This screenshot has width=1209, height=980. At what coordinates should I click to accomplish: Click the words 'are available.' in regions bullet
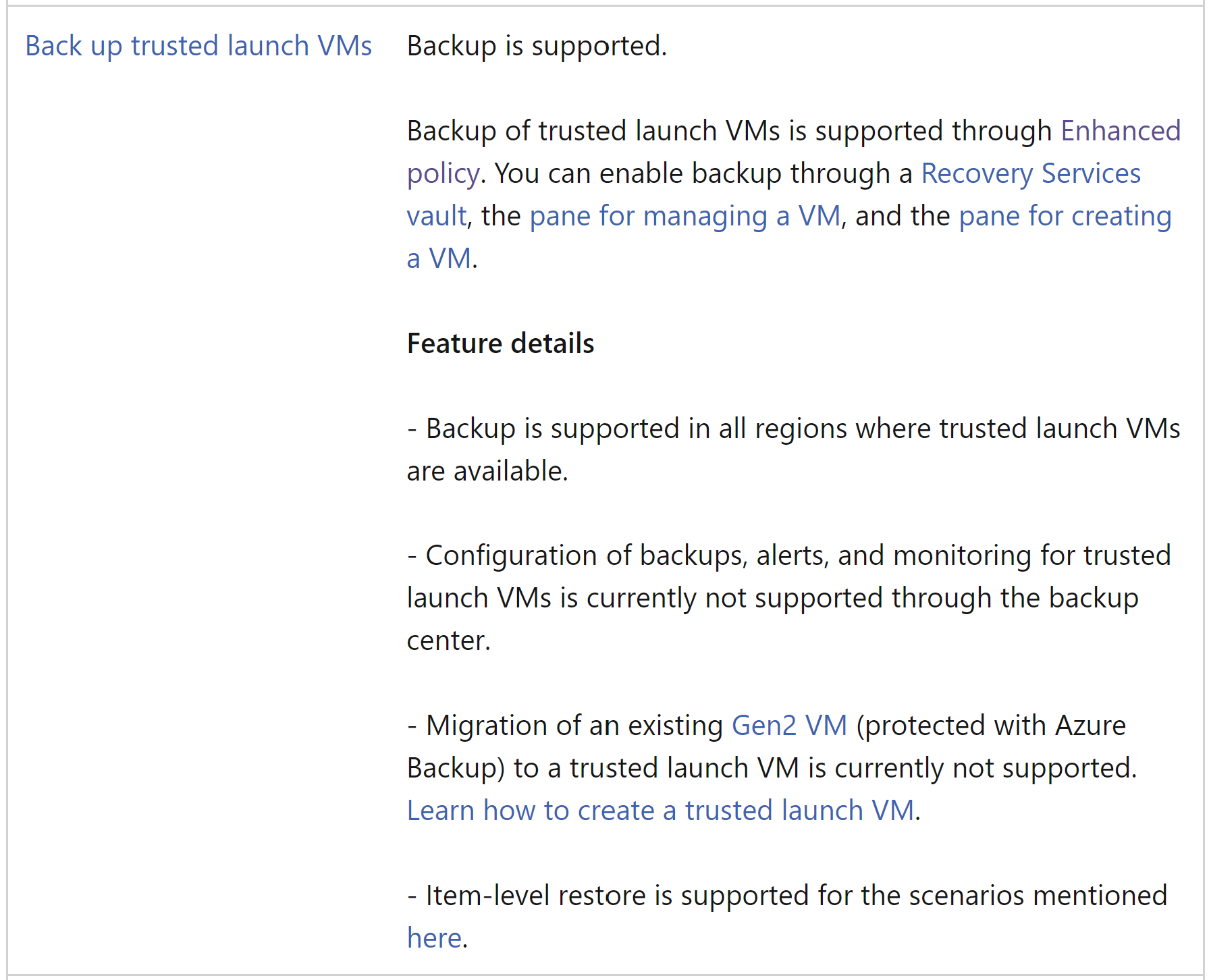pos(487,471)
